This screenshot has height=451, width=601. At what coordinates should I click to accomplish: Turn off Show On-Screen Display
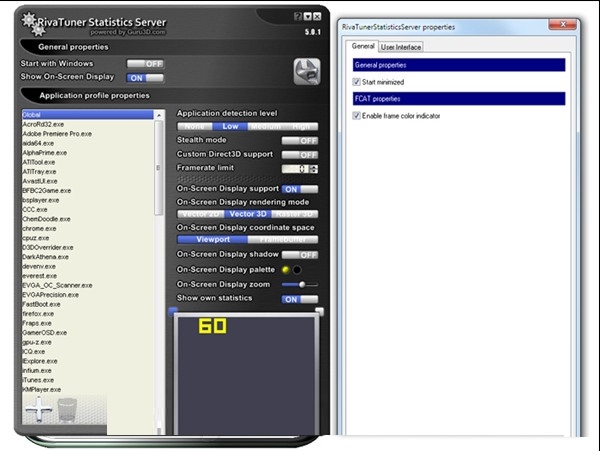pyautogui.click(x=144, y=77)
